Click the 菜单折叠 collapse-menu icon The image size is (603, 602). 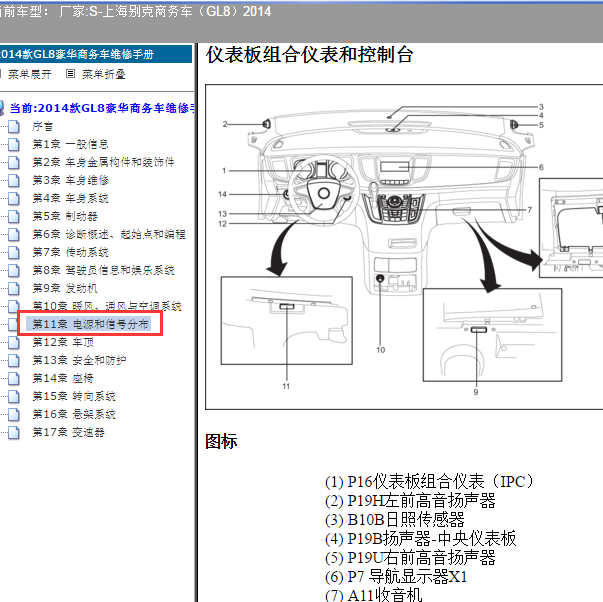point(70,73)
